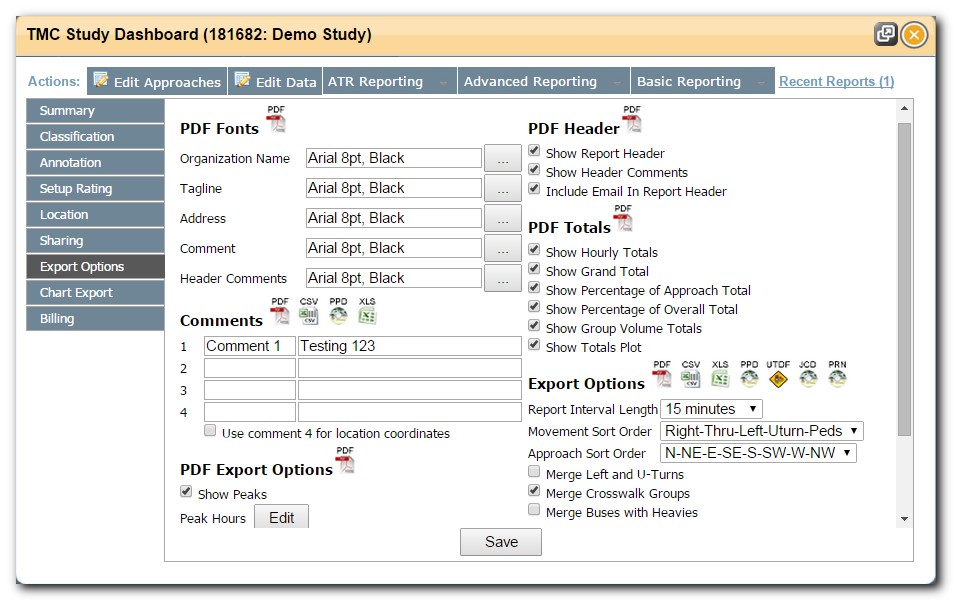Click the UTDF export icon under Export Options
Viewport: 953px width, 601px height.
[x=778, y=378]
